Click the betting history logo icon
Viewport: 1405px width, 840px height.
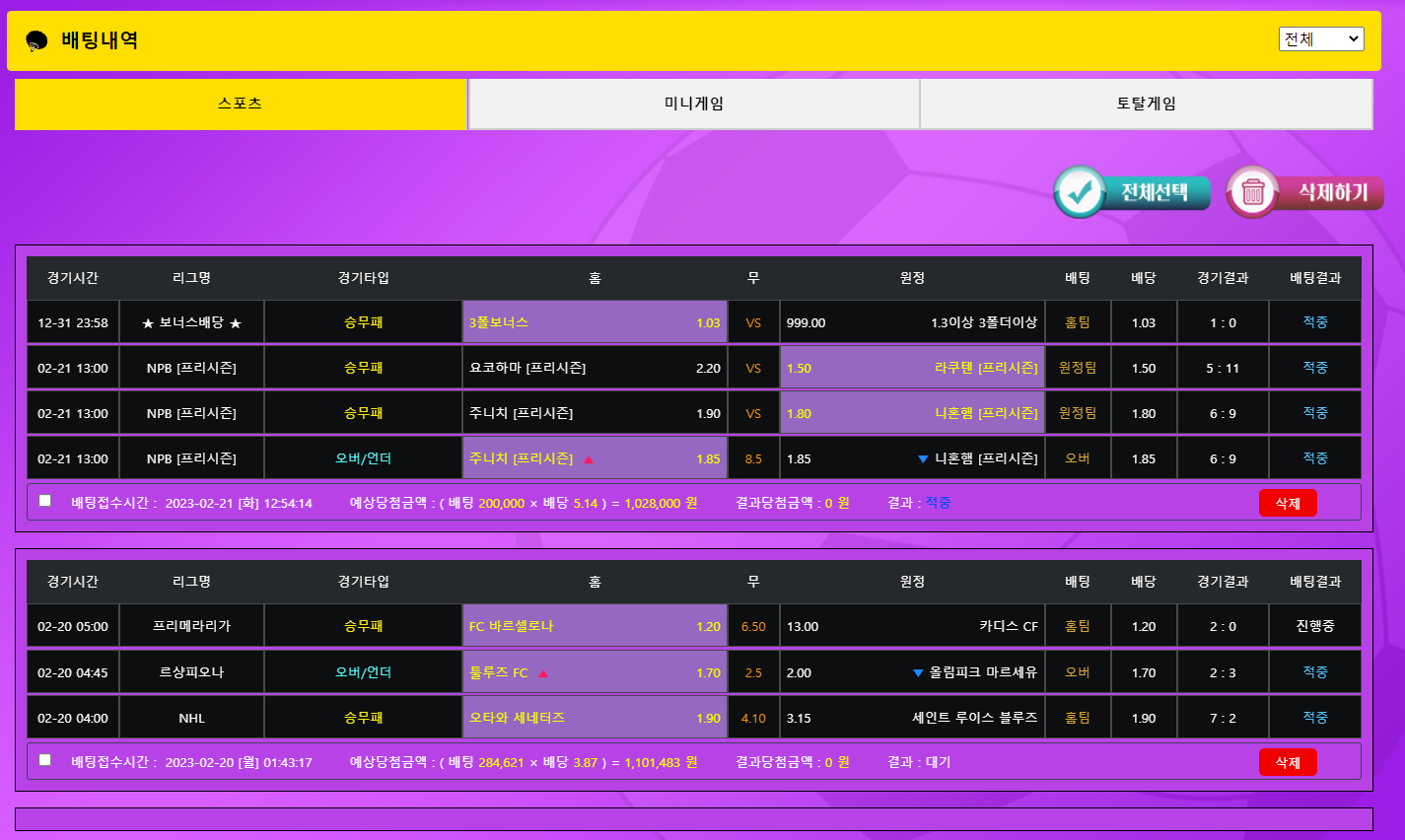coord(36,40)
